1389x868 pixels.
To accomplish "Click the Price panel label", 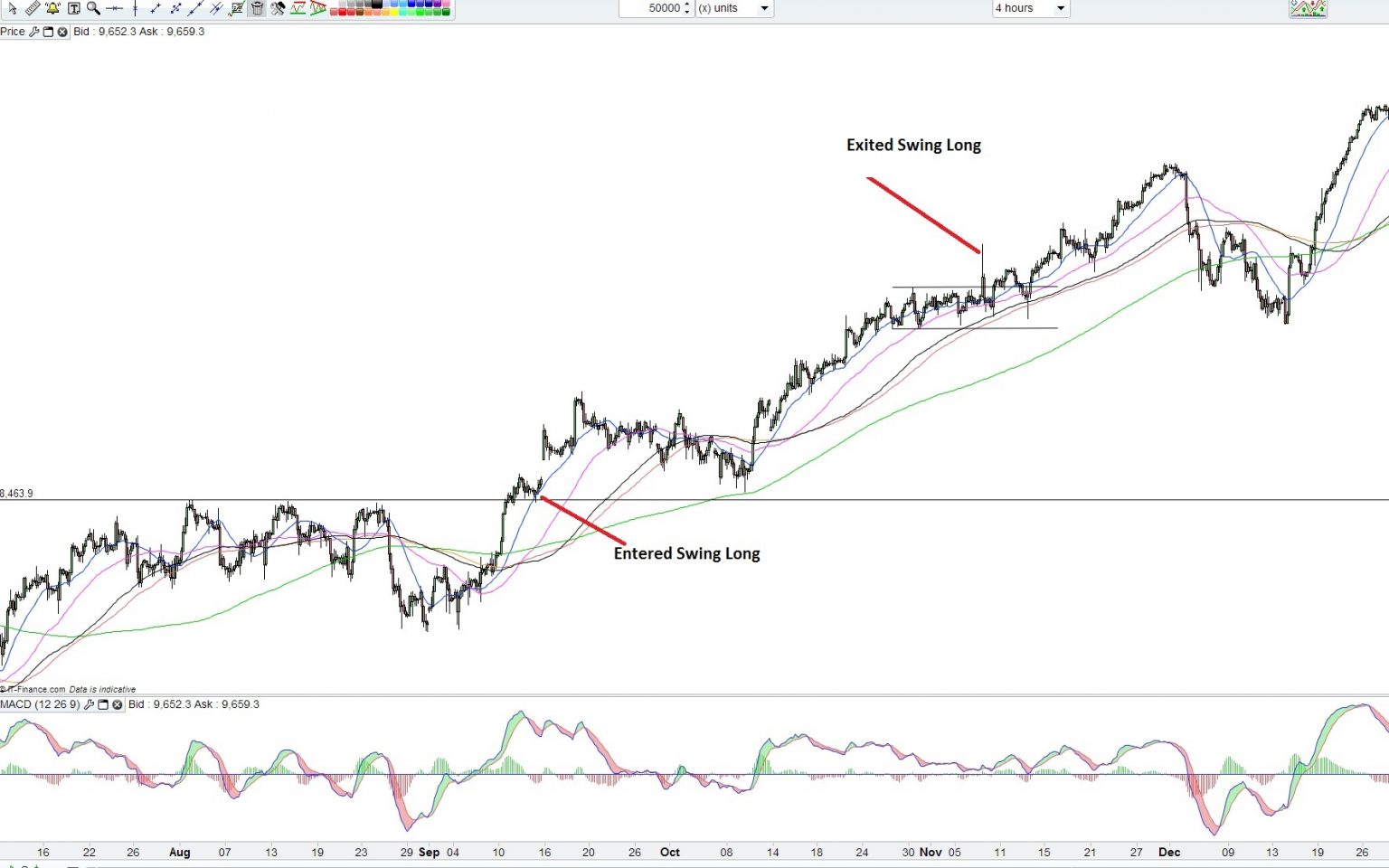I will pyautogui.click(x=11, y=32).
